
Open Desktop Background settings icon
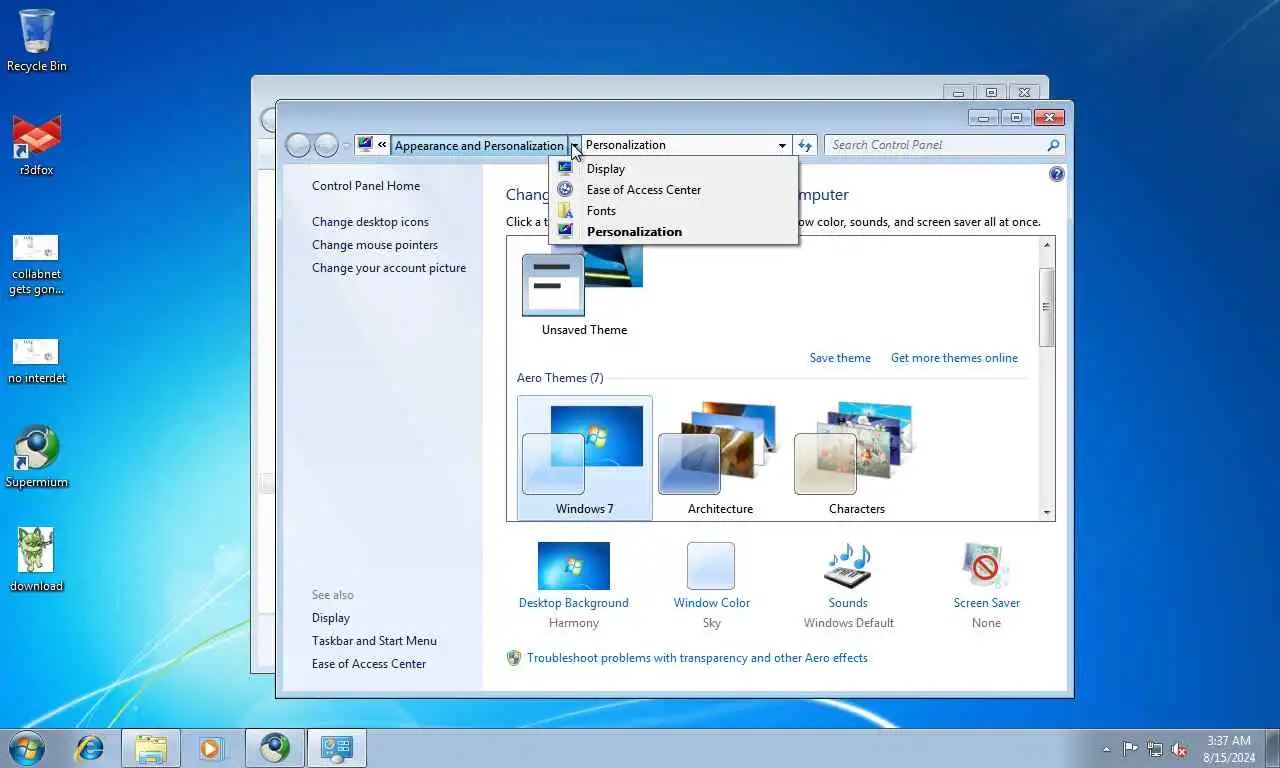point(574,566)
